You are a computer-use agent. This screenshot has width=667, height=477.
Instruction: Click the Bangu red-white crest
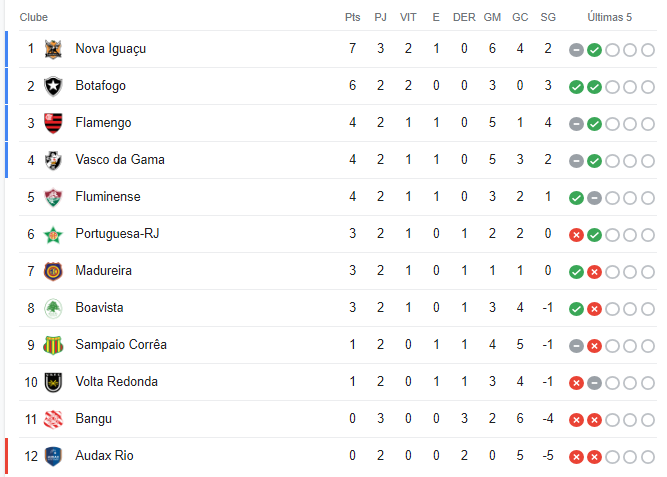(x=53, y=420)
